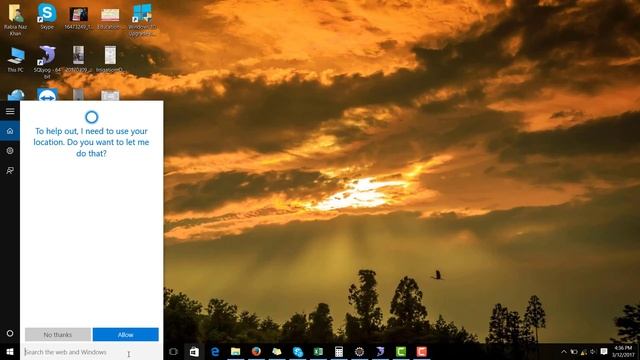
Task: Open Task View on the taskbar
Action: [173, 351]
